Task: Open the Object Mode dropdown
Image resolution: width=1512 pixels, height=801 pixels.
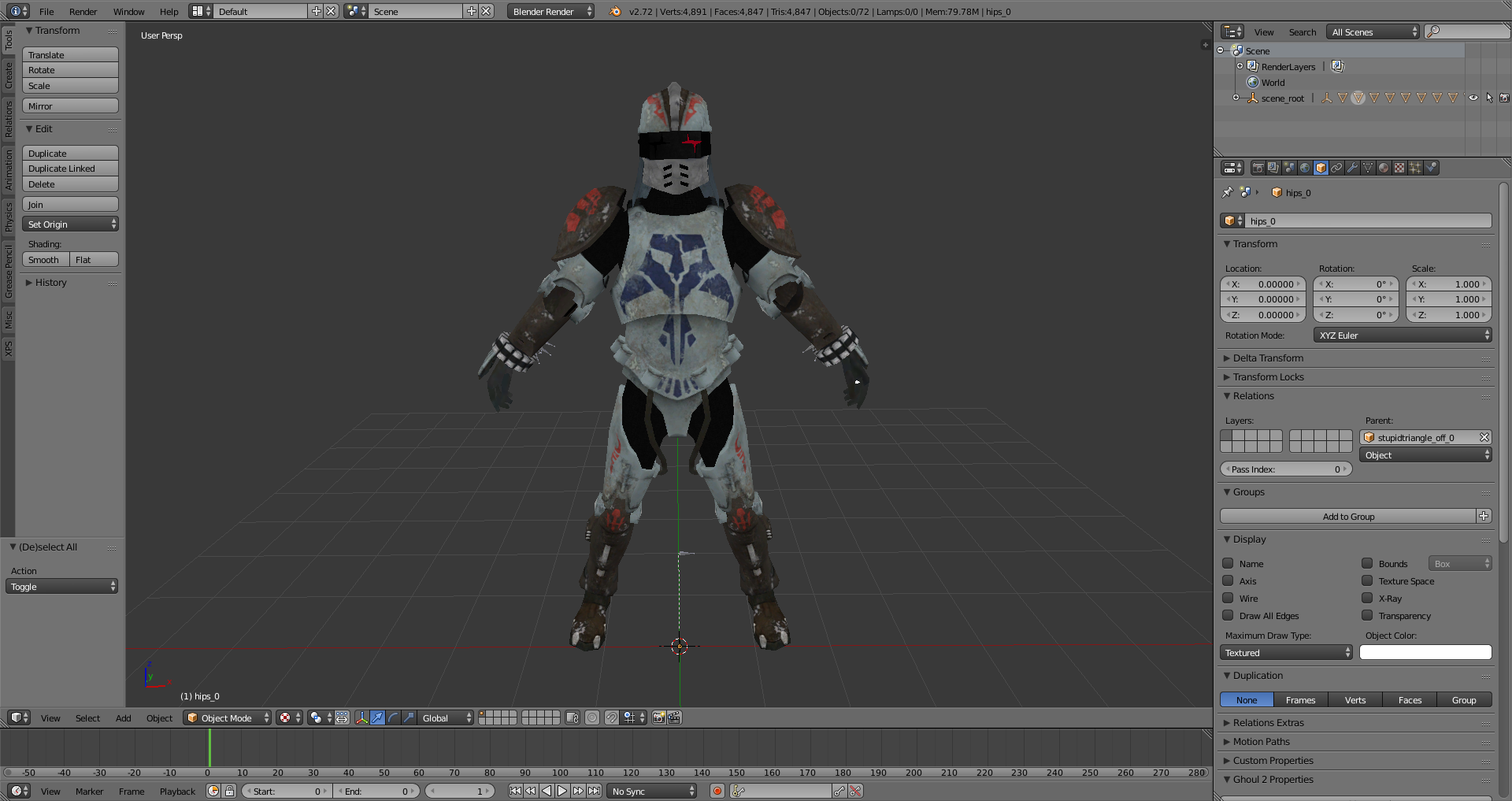Action: click(x=227, y=718)
